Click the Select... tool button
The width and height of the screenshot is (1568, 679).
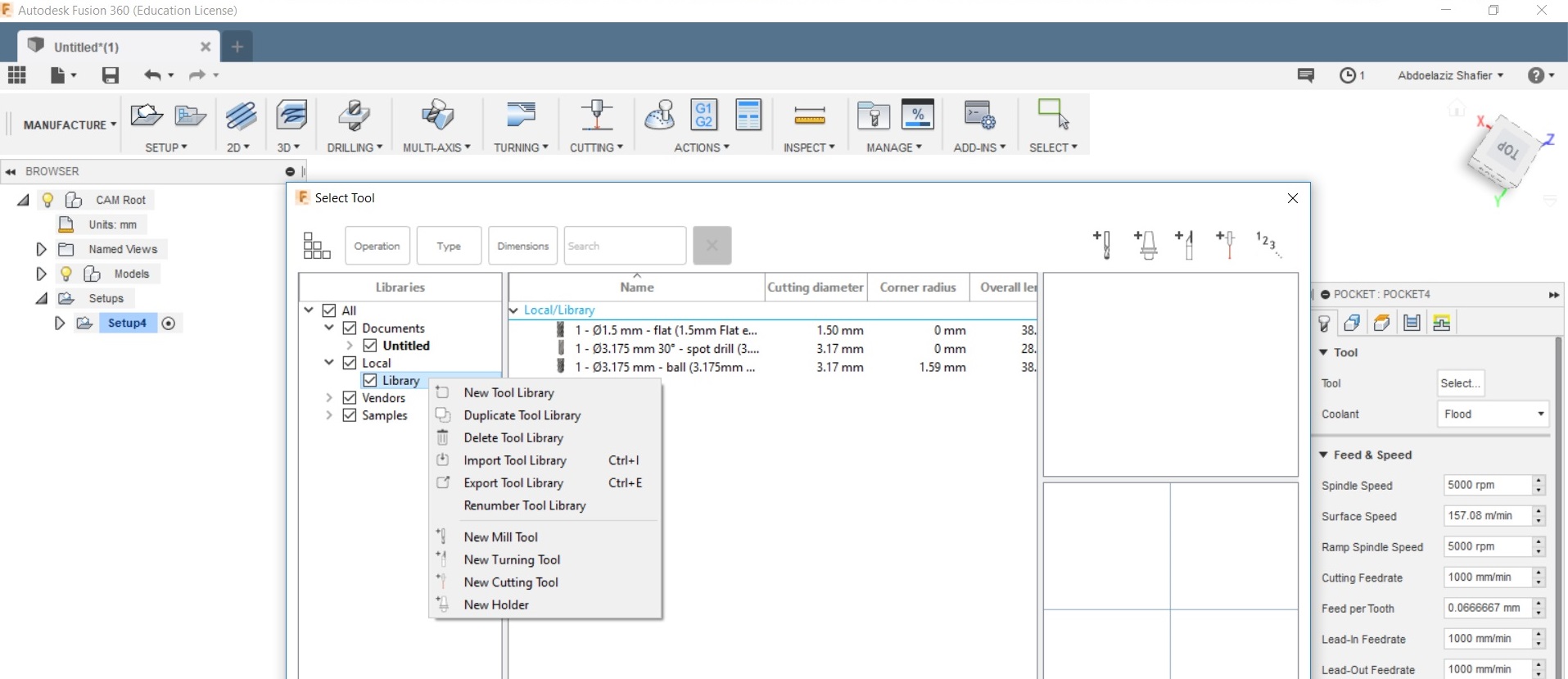(1460, 383)
